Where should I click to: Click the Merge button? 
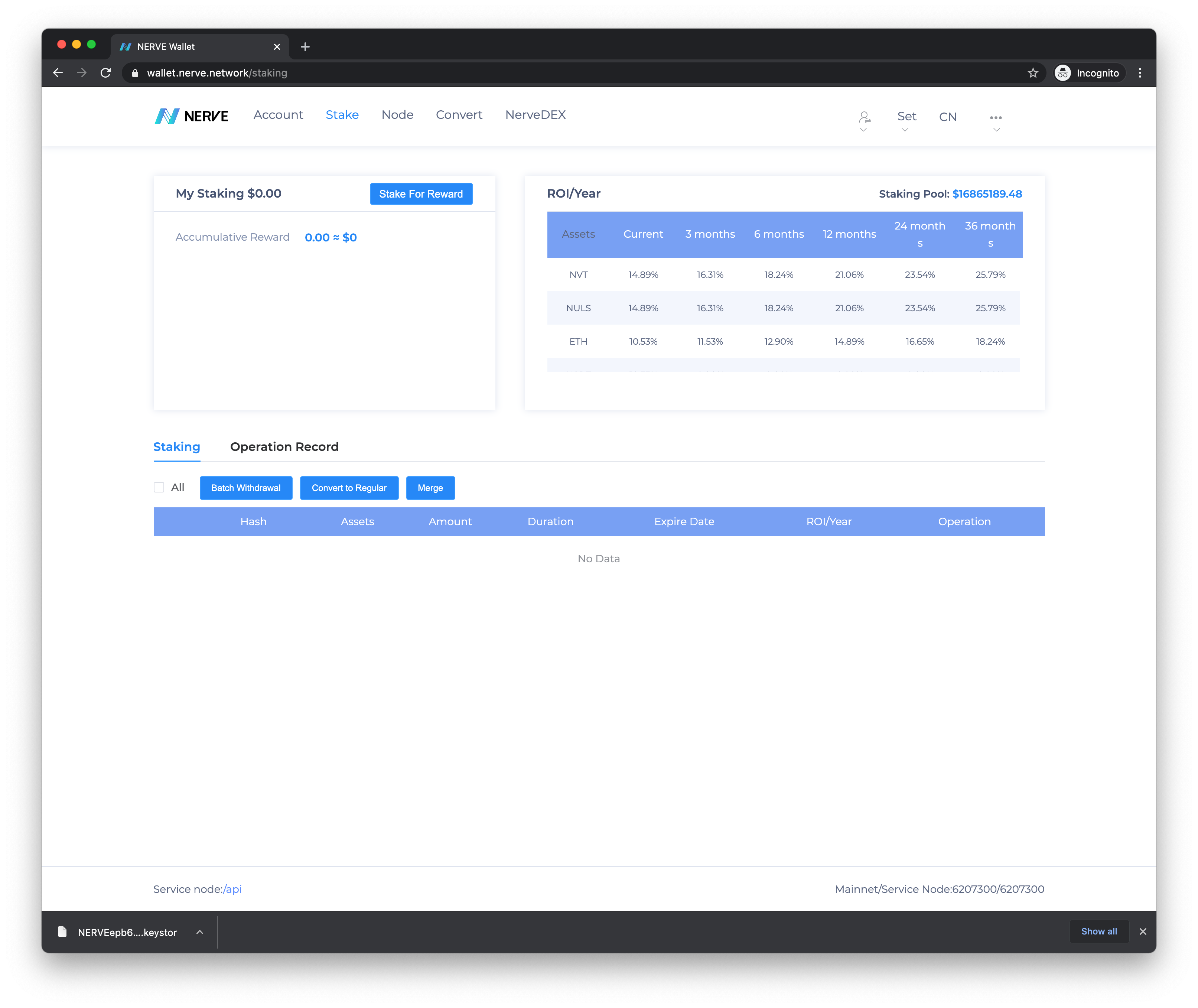(x=430, y=488)
